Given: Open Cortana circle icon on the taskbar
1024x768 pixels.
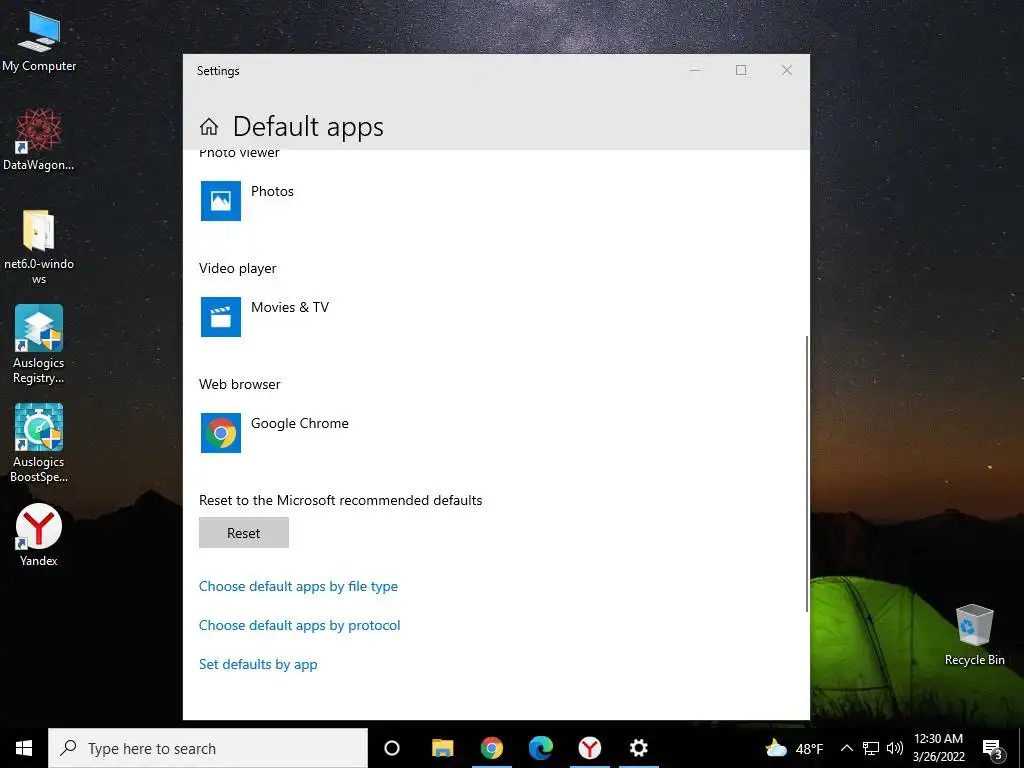Looking at the screenshot, I should (392, 748).
